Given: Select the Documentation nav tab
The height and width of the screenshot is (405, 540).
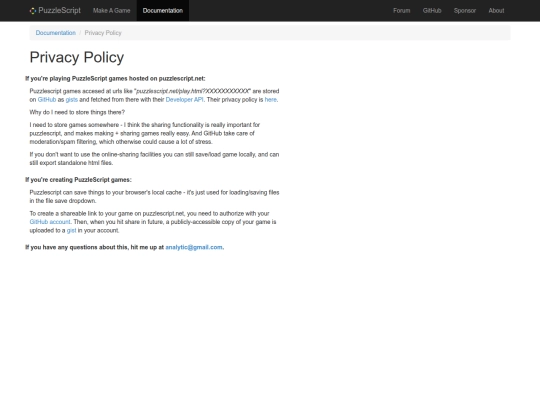Looking at the screenshot, I should pyautogui.click(x=163, y=11).
